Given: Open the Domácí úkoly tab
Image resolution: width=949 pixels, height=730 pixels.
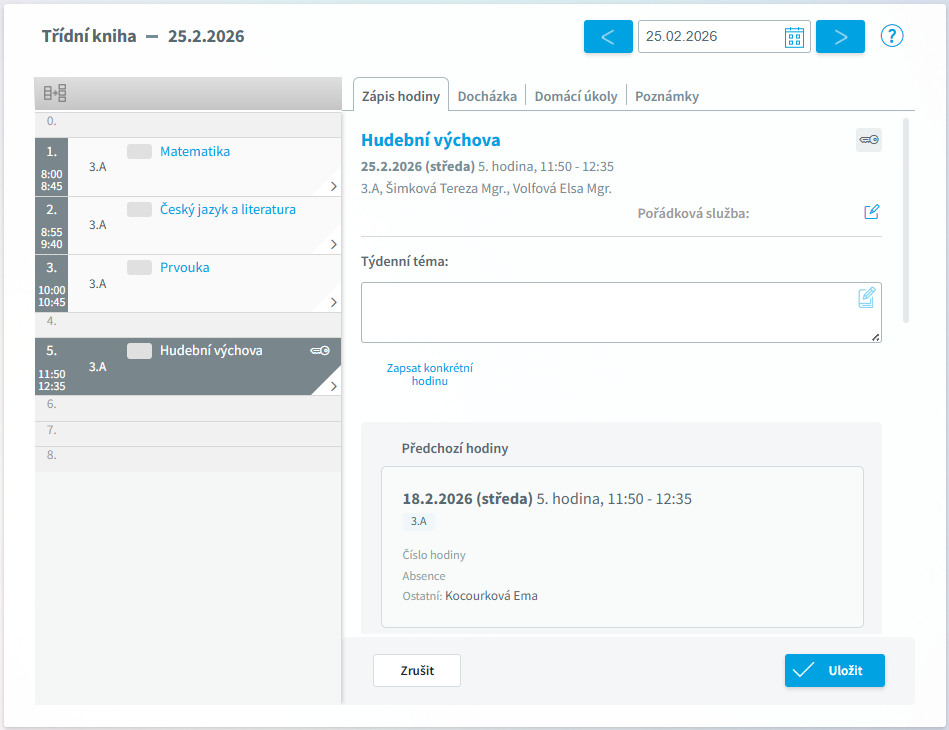Looking at the screenshot, I should [576, 96].
